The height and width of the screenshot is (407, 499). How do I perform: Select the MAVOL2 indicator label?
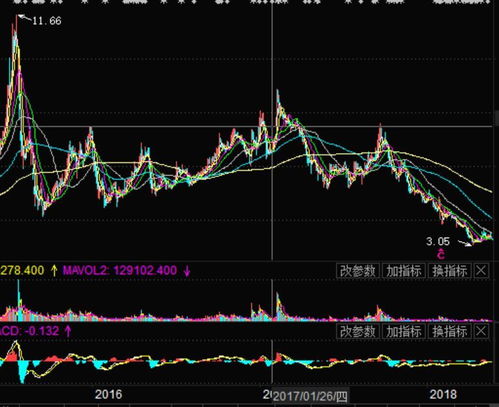(x=85, y=270)
